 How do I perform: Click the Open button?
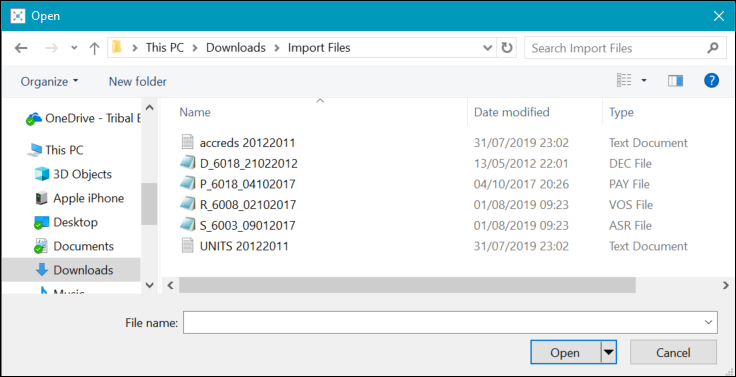pyautogui.click(x=565, y=353)
